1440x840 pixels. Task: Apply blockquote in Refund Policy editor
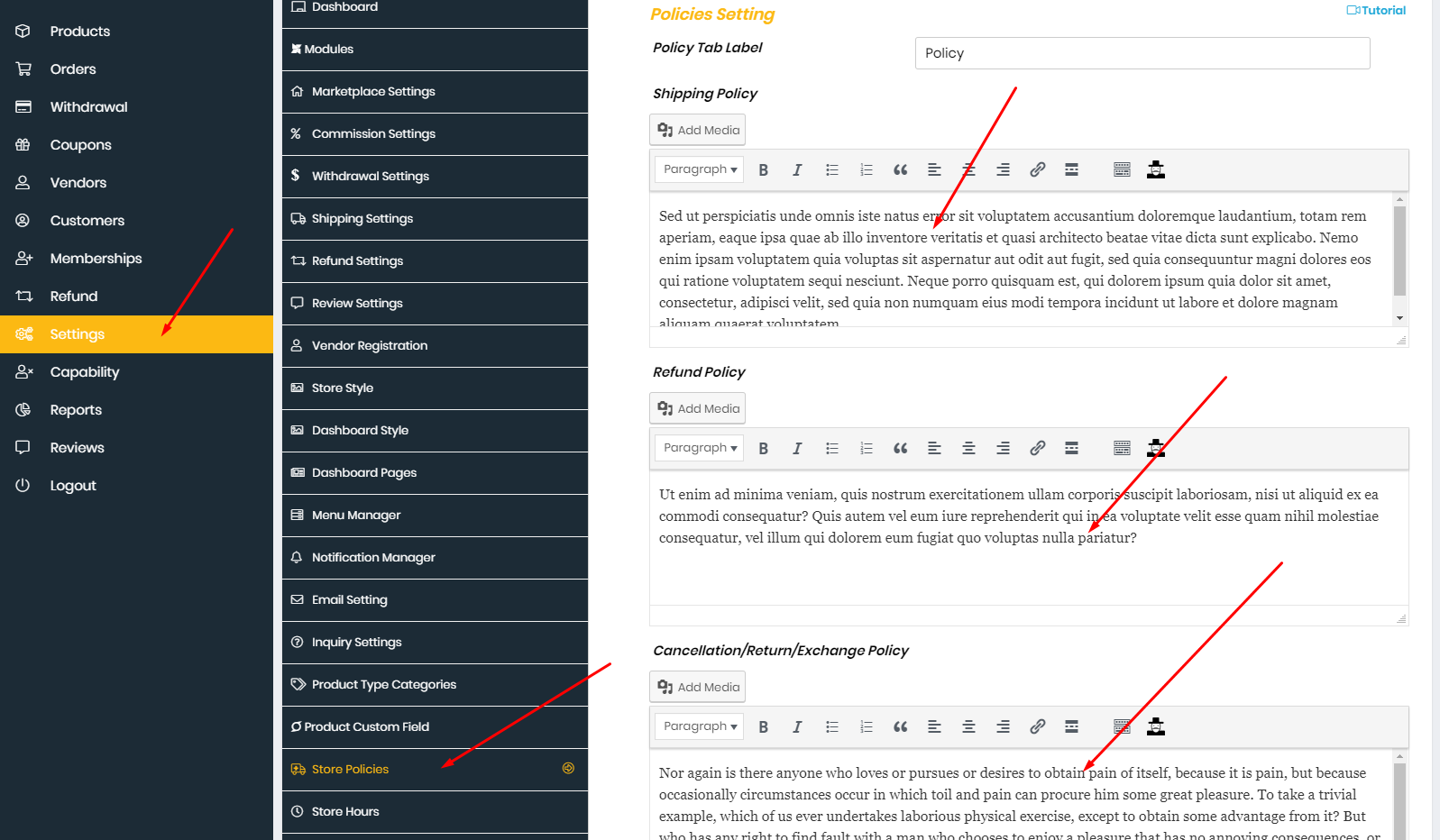tap(900, 448)
